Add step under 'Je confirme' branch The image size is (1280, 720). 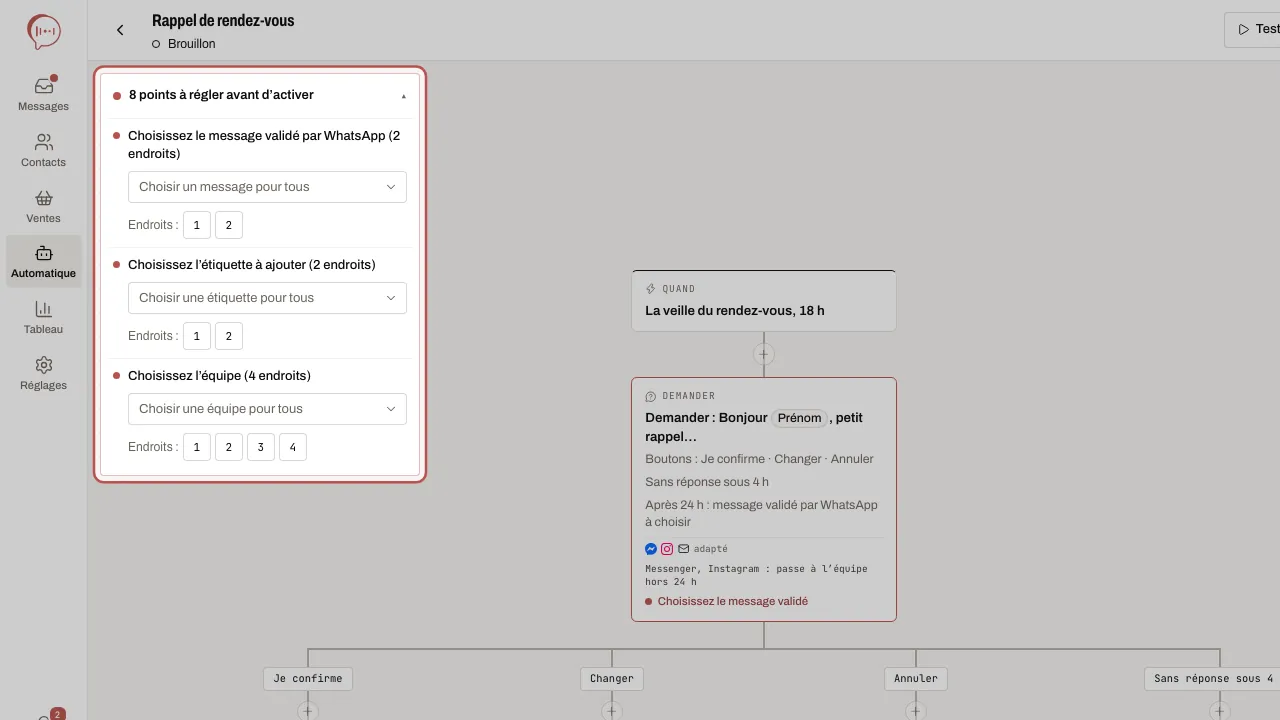(308, 711)
